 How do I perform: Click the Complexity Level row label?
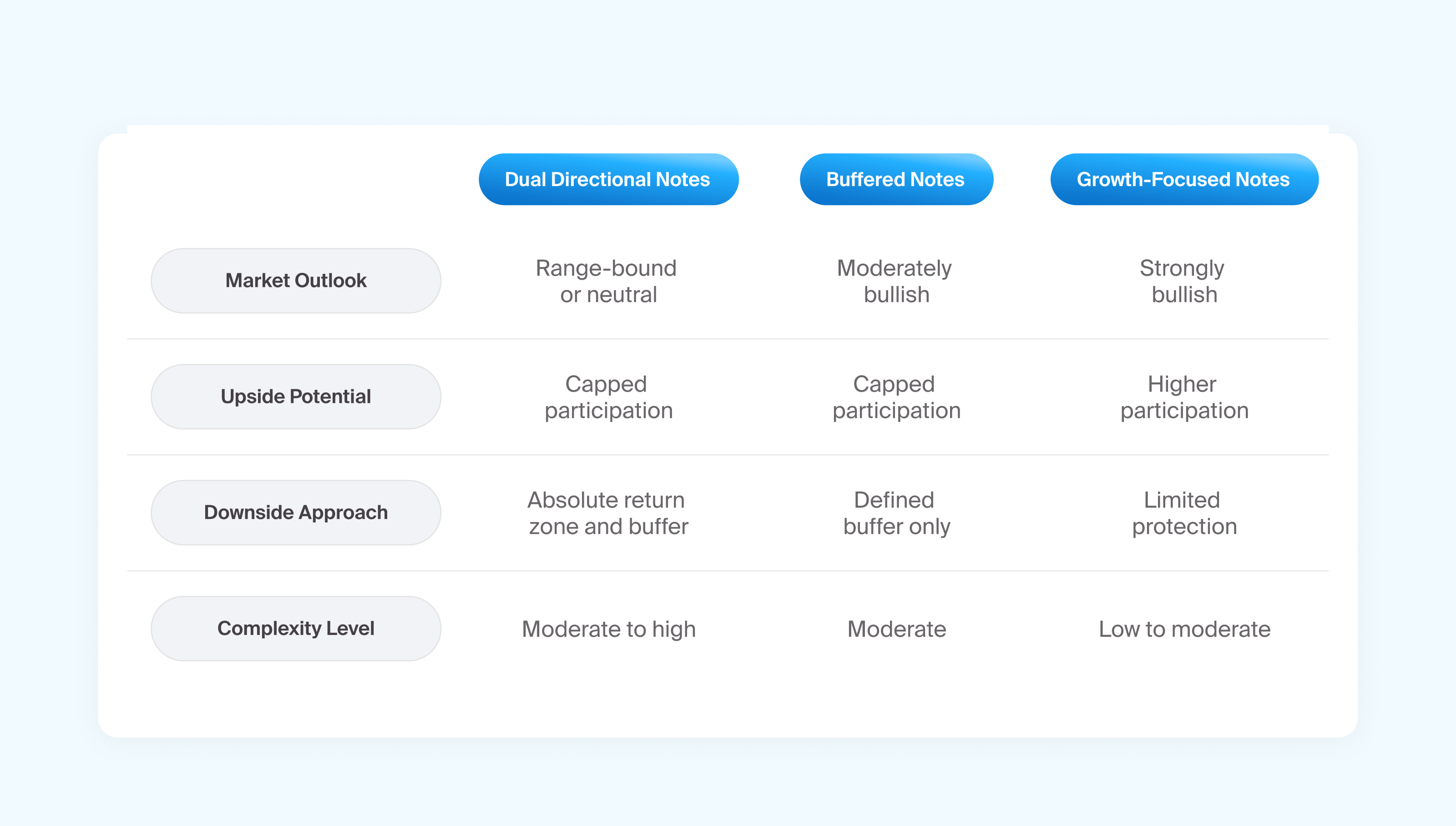coord(296,629)
